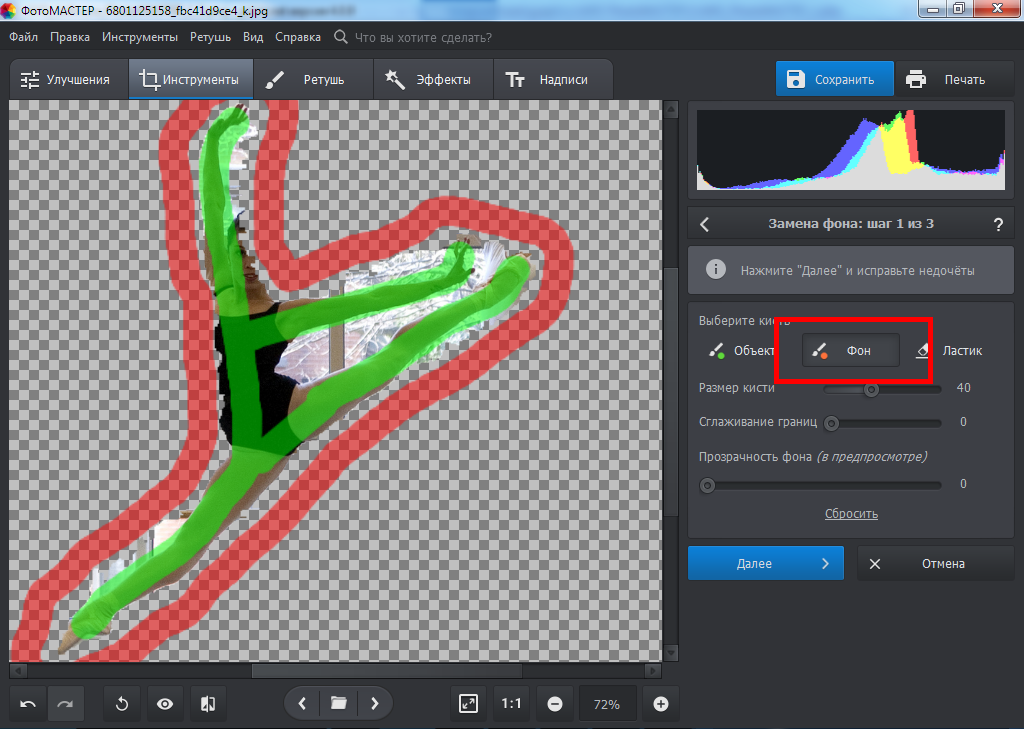
Task: Switch to the Эффекты tab
Action: tap(431, 80)
